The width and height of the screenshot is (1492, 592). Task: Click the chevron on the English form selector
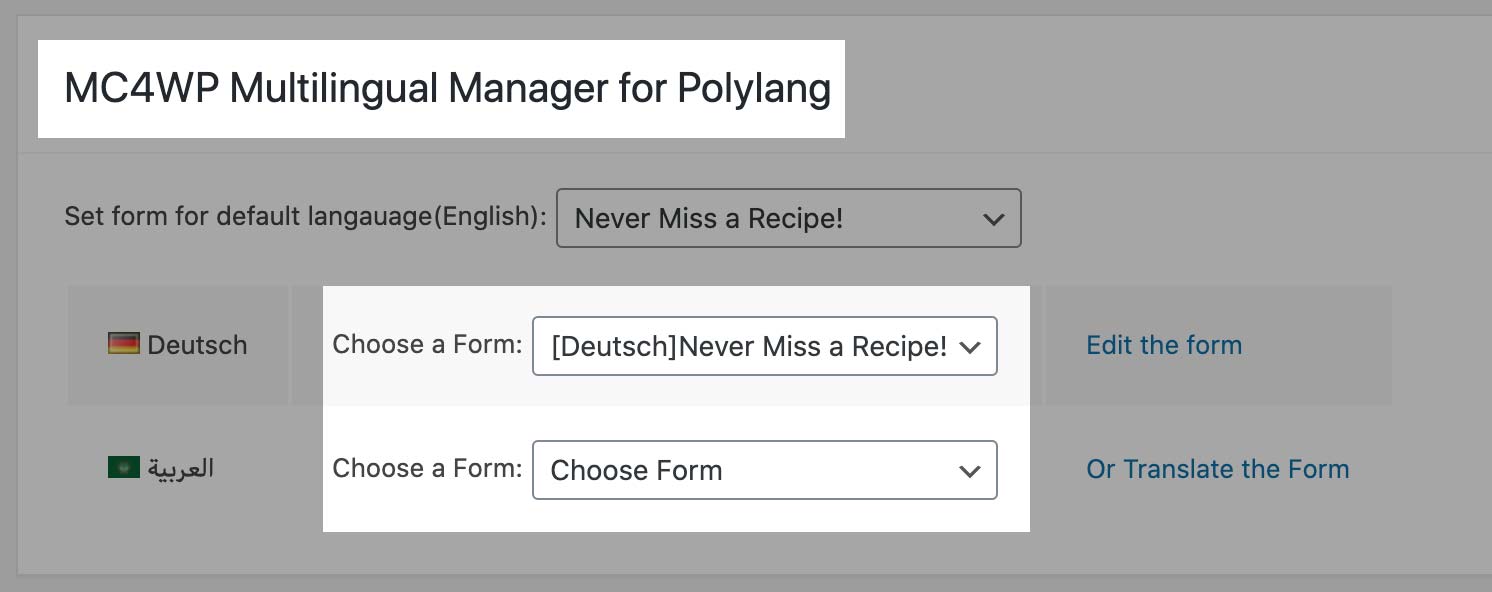coord(994,218)
